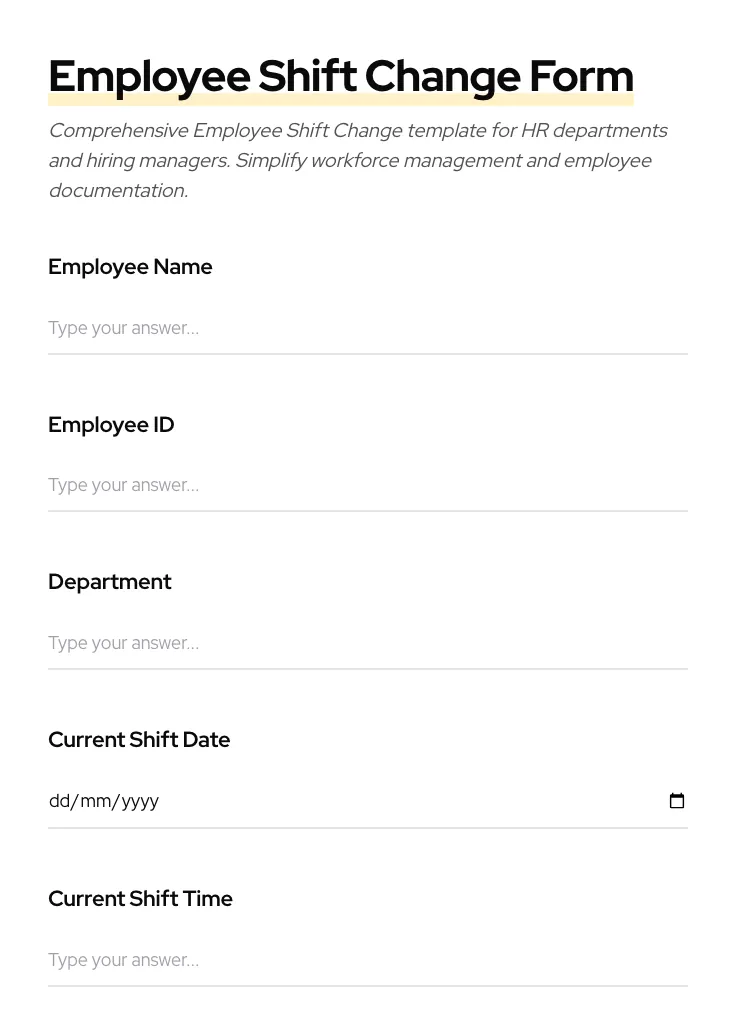Click the Type your answer placeholder under Employee Name

point(123,328)
